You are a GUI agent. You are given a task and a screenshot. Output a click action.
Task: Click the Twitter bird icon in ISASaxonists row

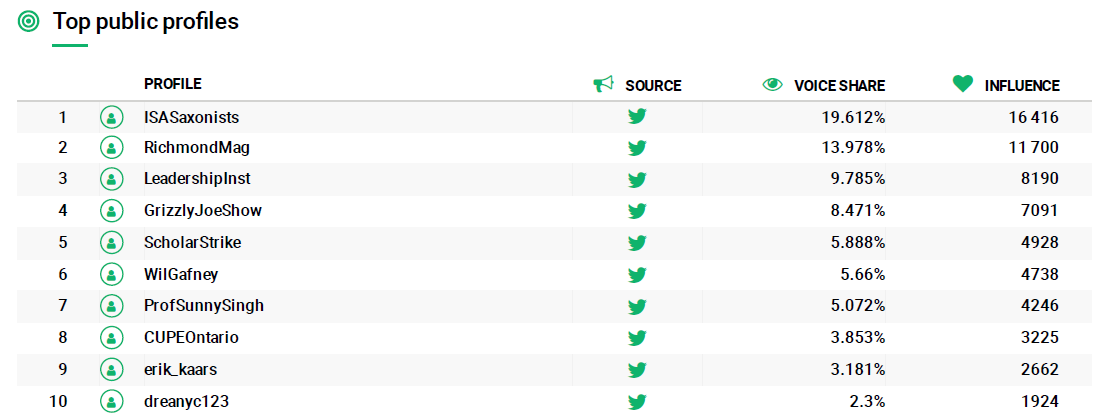click(637, 117)
